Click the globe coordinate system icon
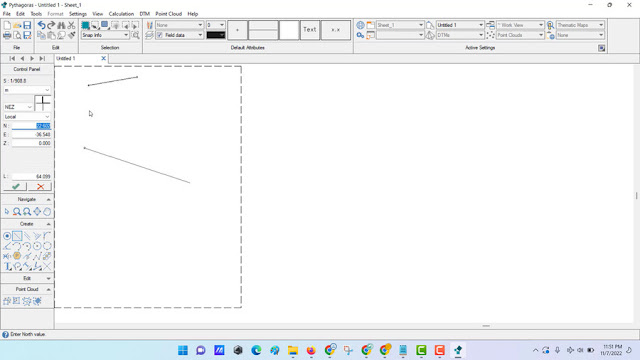640x360 pixels. (x=360, y=25)
